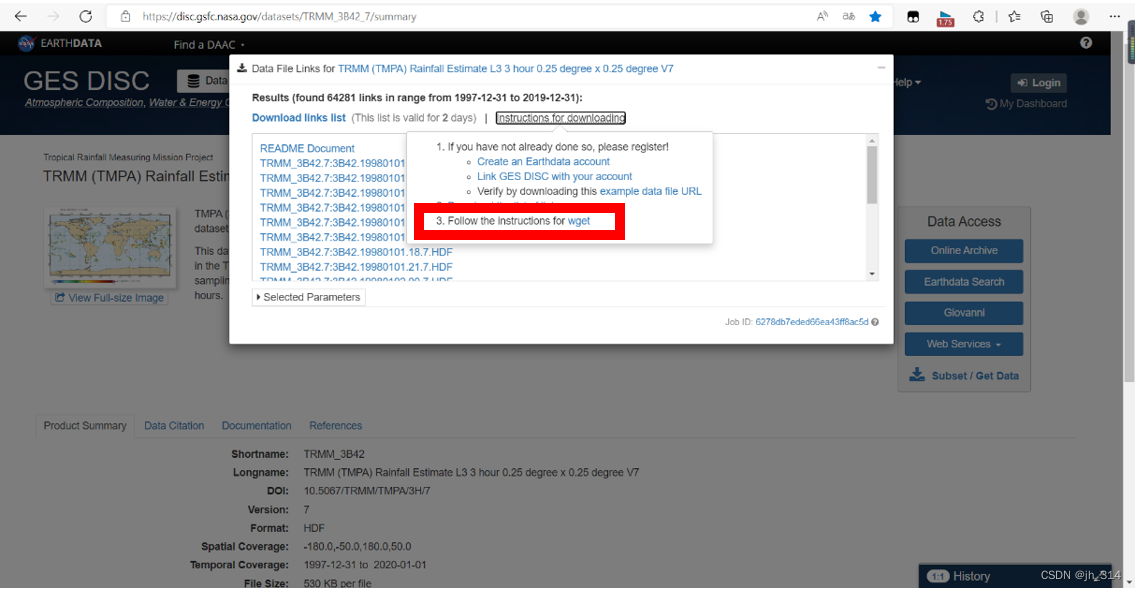The width and height of the screenshot is (1137, 592).
Task: Click View Full-size Image link
Action: pyautogui.click(x=109, y=297)
